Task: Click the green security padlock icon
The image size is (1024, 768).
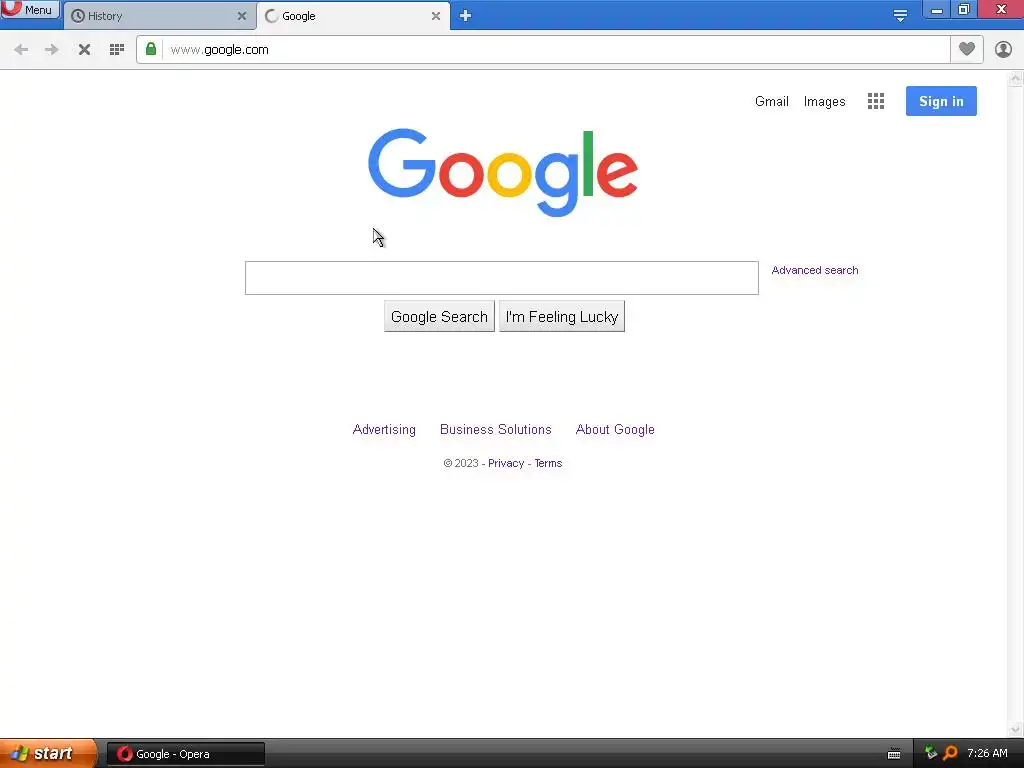Action: [151, 49]
